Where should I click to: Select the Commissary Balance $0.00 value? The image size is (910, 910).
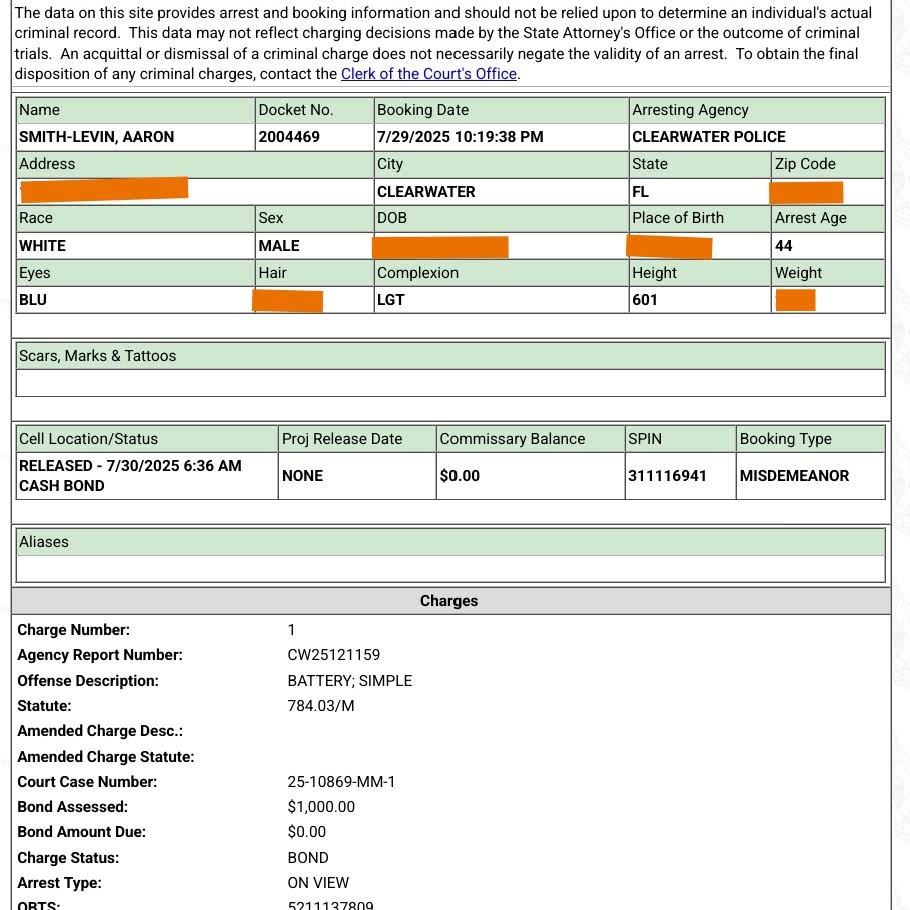460,476
